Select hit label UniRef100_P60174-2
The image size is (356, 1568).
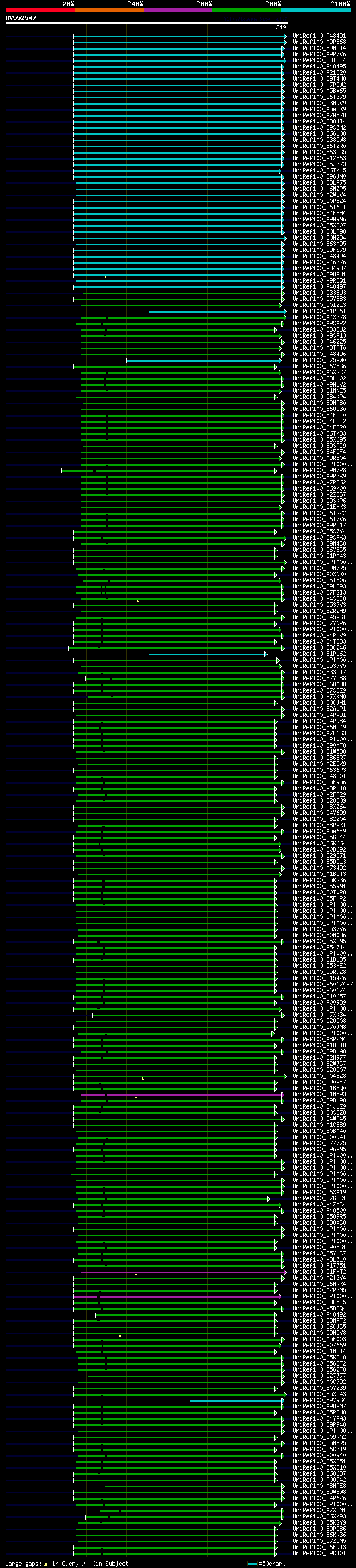pyautogui.click(x=323, y=985)
